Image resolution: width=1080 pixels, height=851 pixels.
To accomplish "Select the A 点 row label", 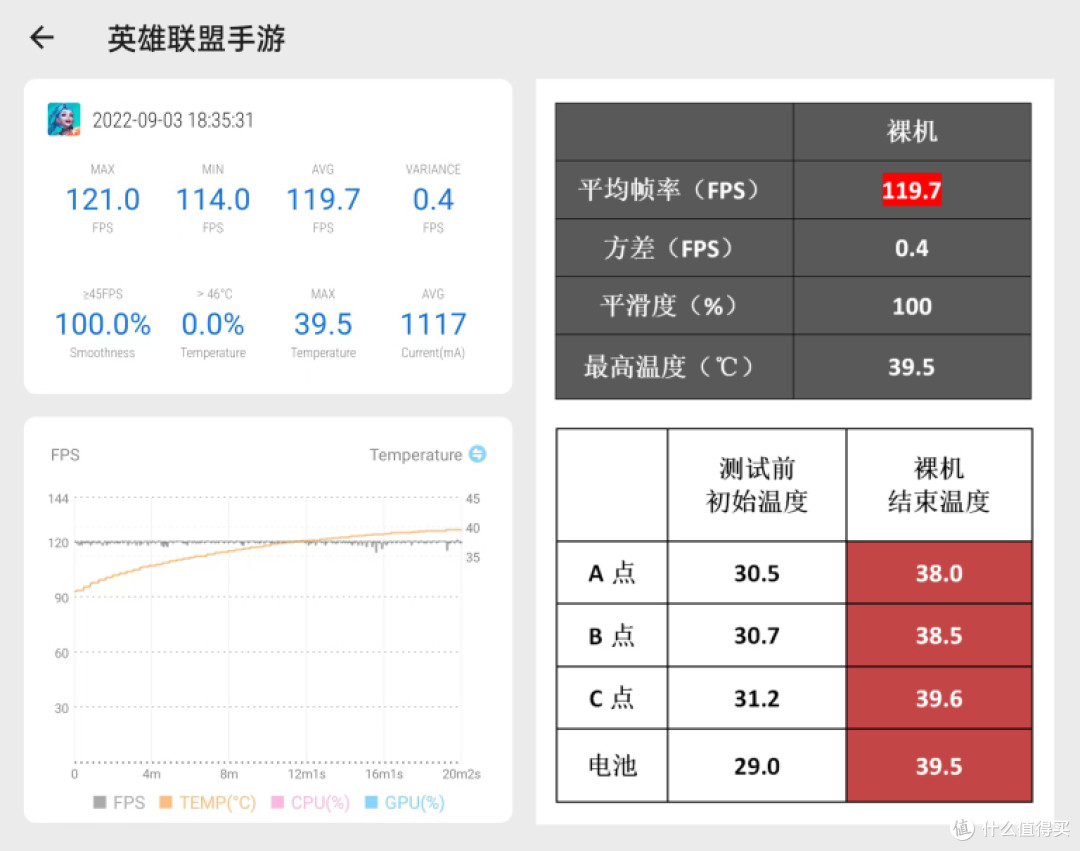I will click(612, 573).
